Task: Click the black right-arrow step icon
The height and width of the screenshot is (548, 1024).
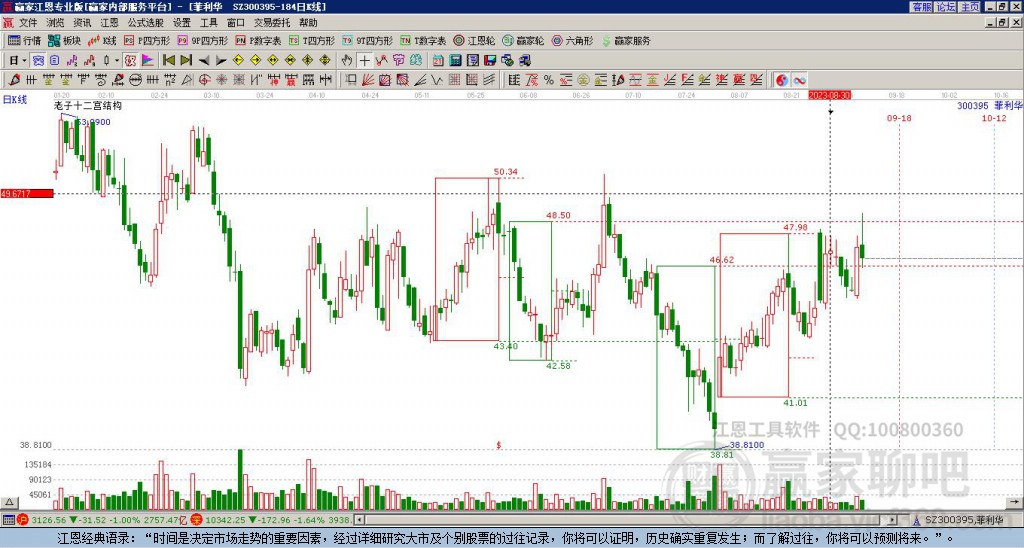Action: point(221,61)
